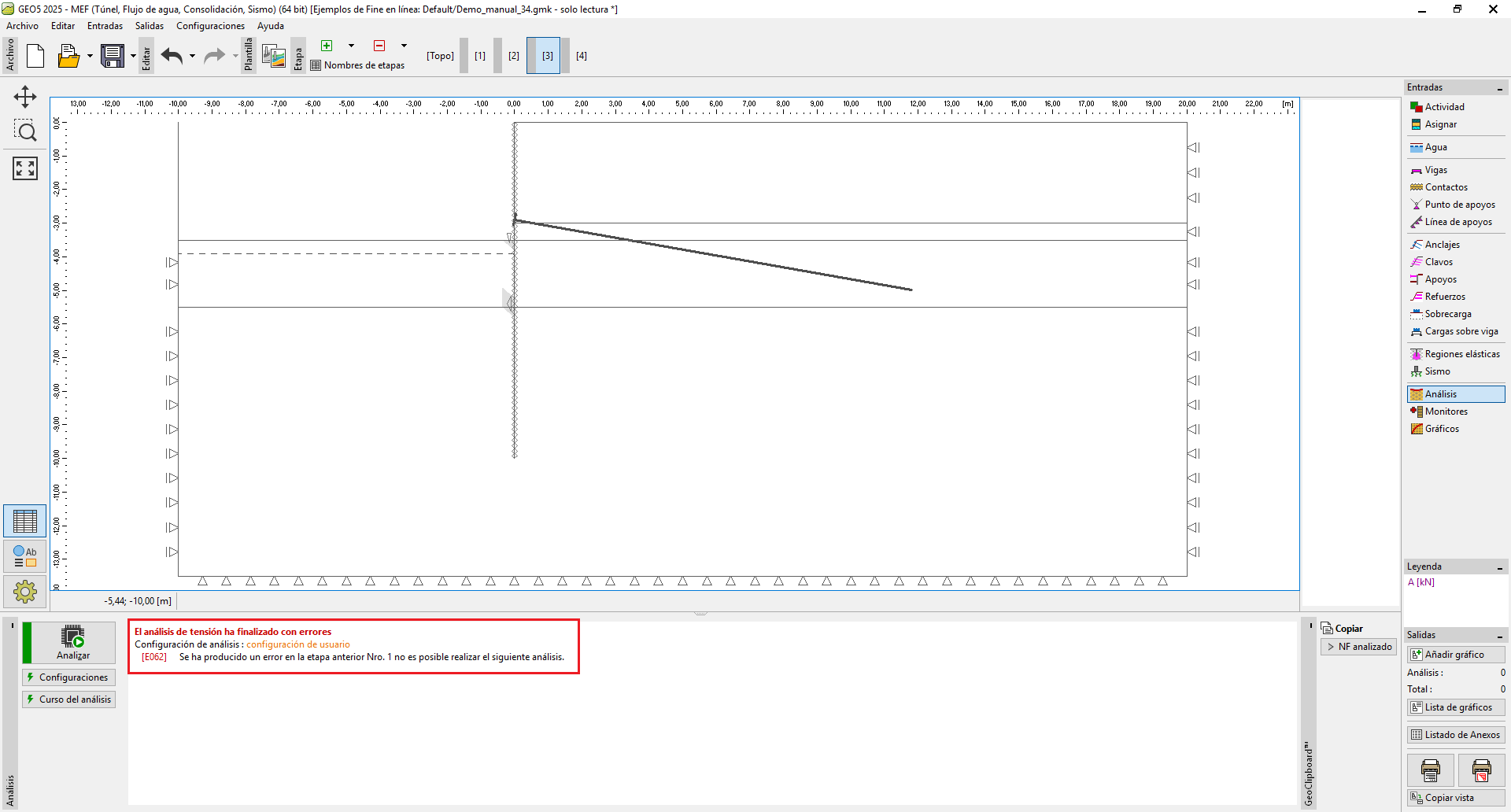Viewport: 1511px width, 812px height.
Task: Toggle the table view frame button
Action: pos(25,521)
